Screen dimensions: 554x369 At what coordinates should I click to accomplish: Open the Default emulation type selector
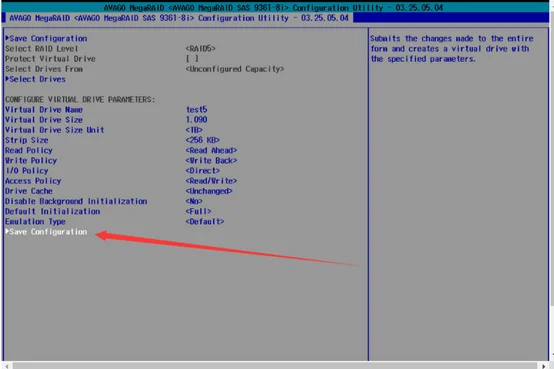(205, 222)
